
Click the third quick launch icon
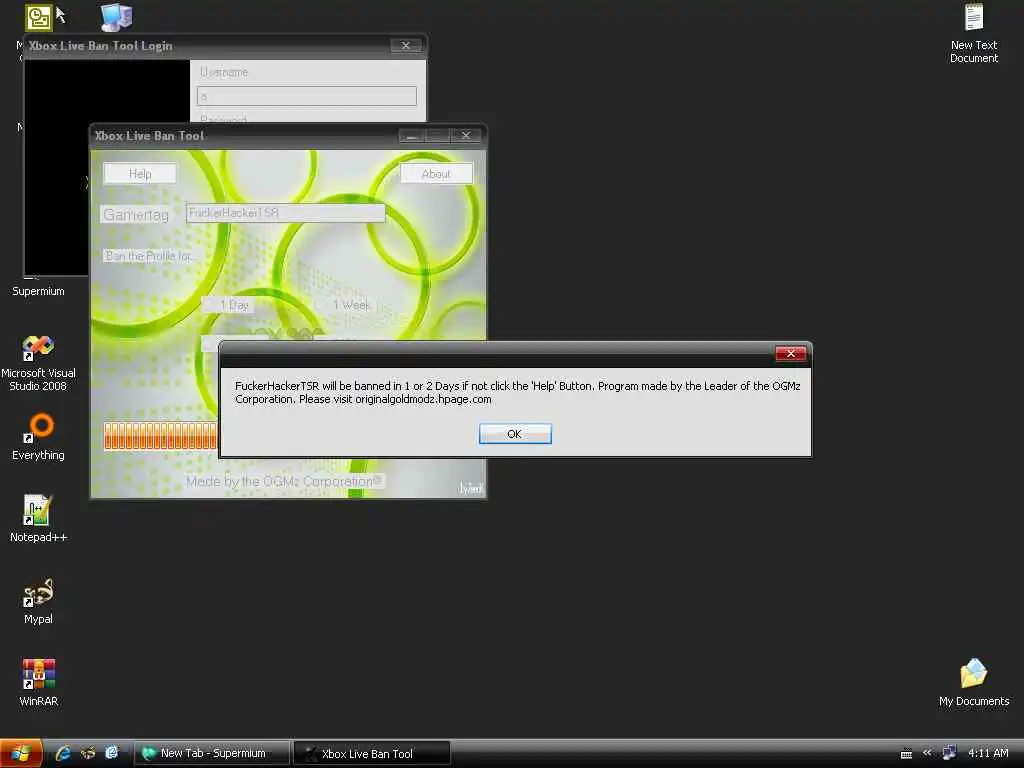click(x=112, y=753)
